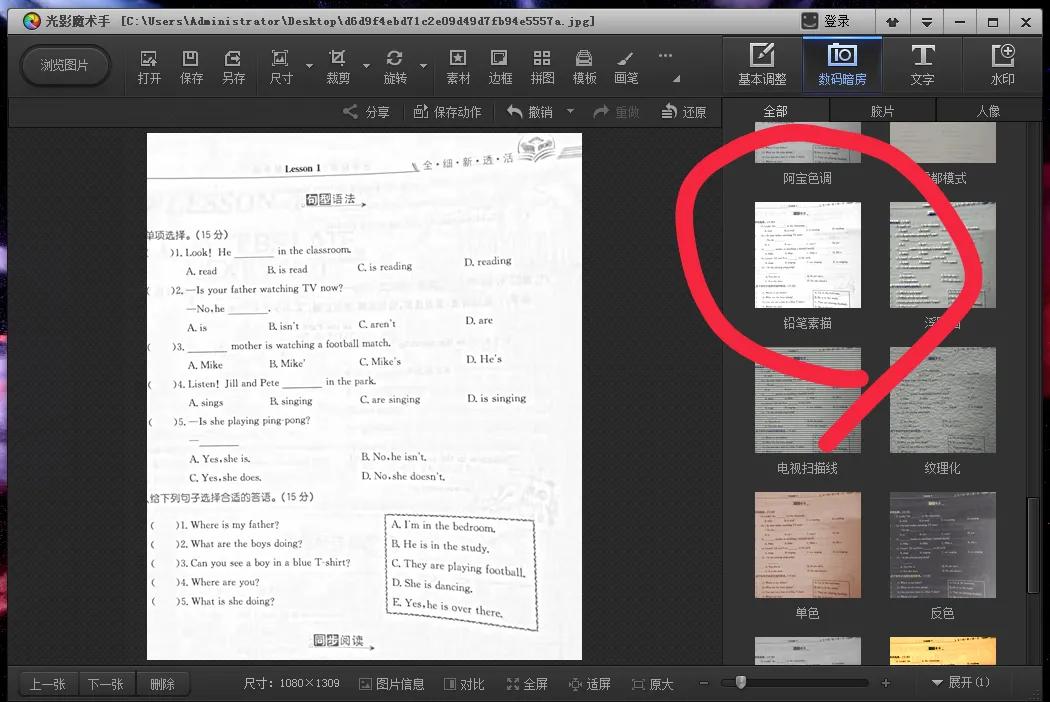The width and height of the screenshot is (1050, 702).
Task: Select the 旋转 rotate tool
Action: (395, 67)
